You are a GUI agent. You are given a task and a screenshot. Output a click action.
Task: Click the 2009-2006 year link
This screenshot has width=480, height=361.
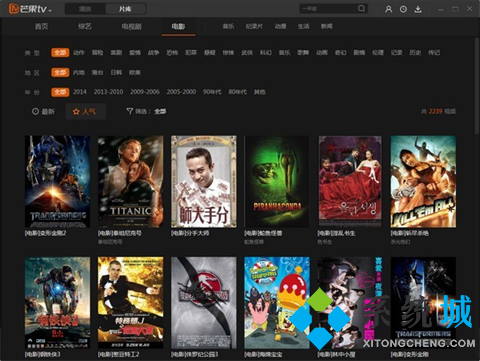tap(145, 92)
